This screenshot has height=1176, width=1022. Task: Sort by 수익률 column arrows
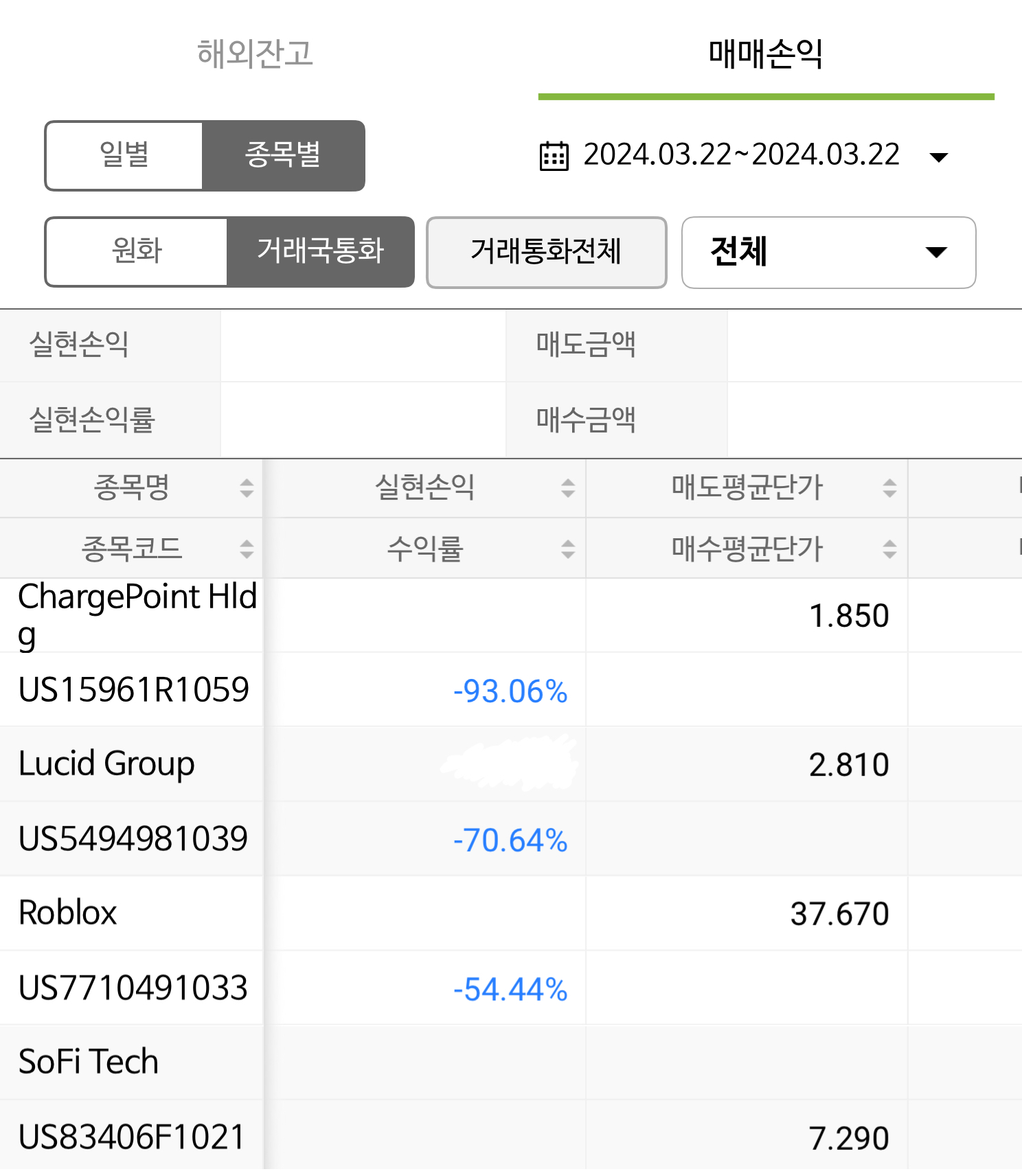(x=568, y=549)
